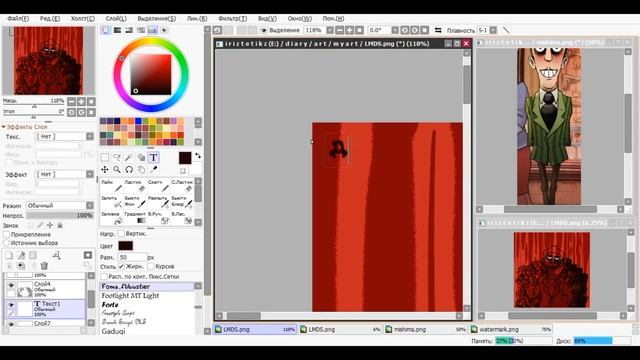Select the rectangular selection tool

point(105,158)
